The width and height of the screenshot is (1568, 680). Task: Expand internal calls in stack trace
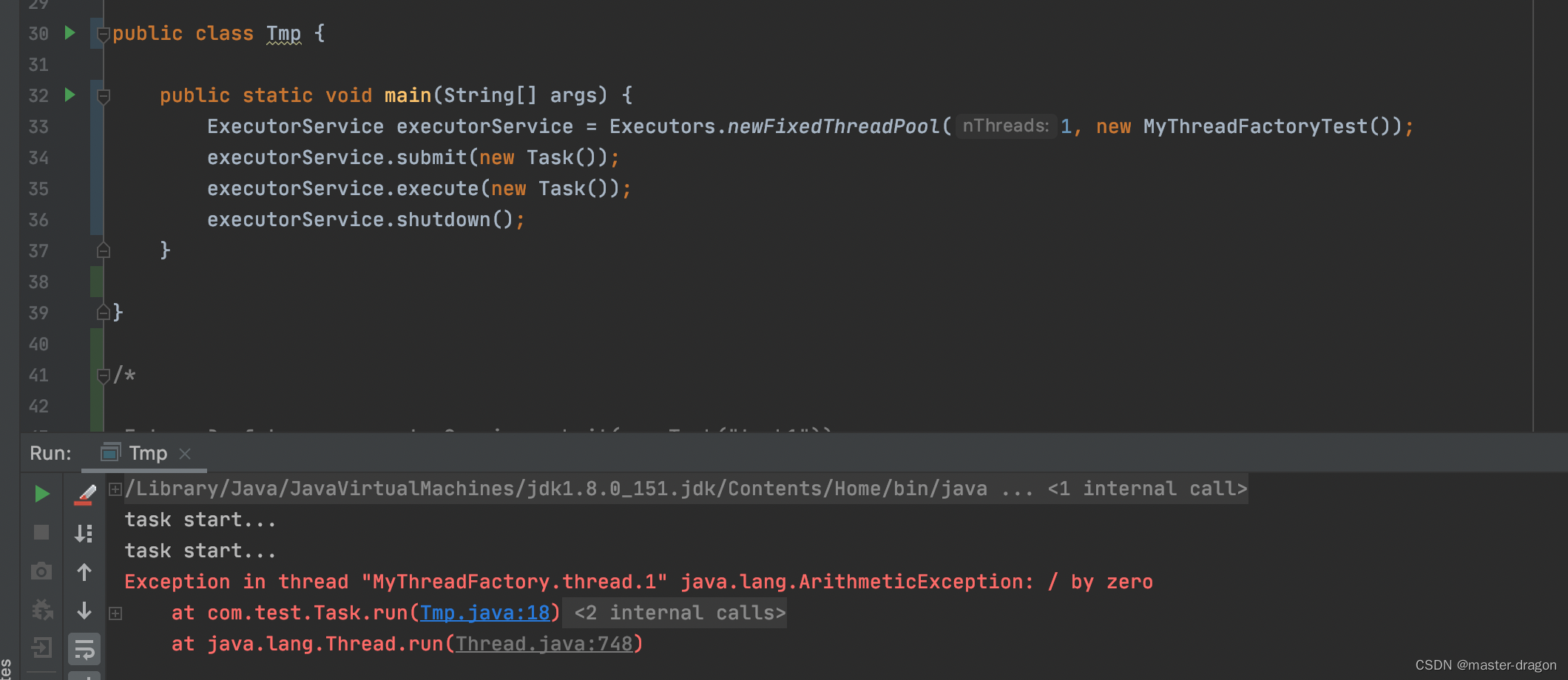(115, 613)
